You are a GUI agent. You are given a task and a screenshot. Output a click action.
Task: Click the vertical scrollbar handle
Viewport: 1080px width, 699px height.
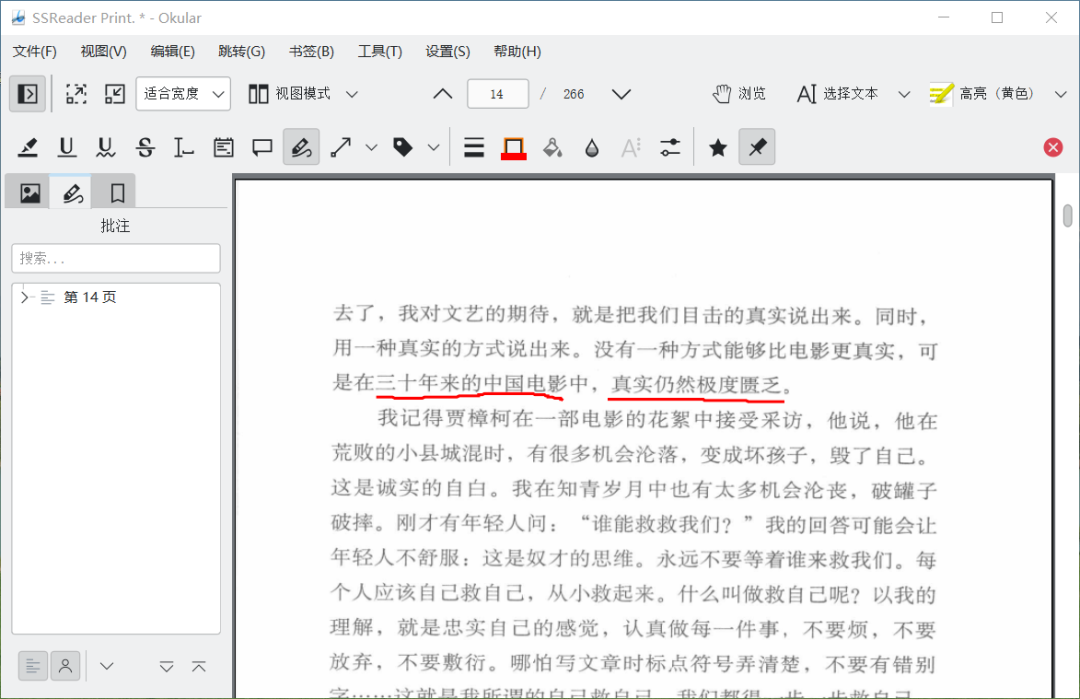point(1068,216)
